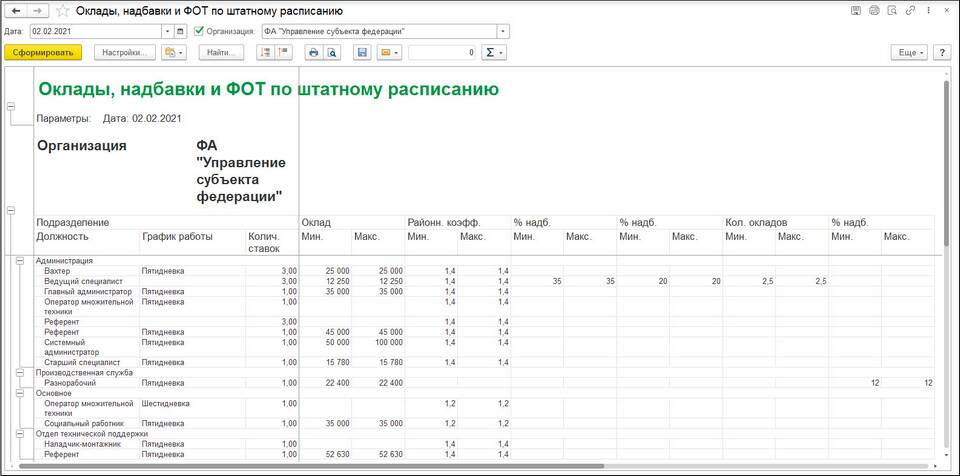The width and height of the screenshot is (960, 476).
Task: Select the Главный администратор cell
Action: (x=86, y=291)
